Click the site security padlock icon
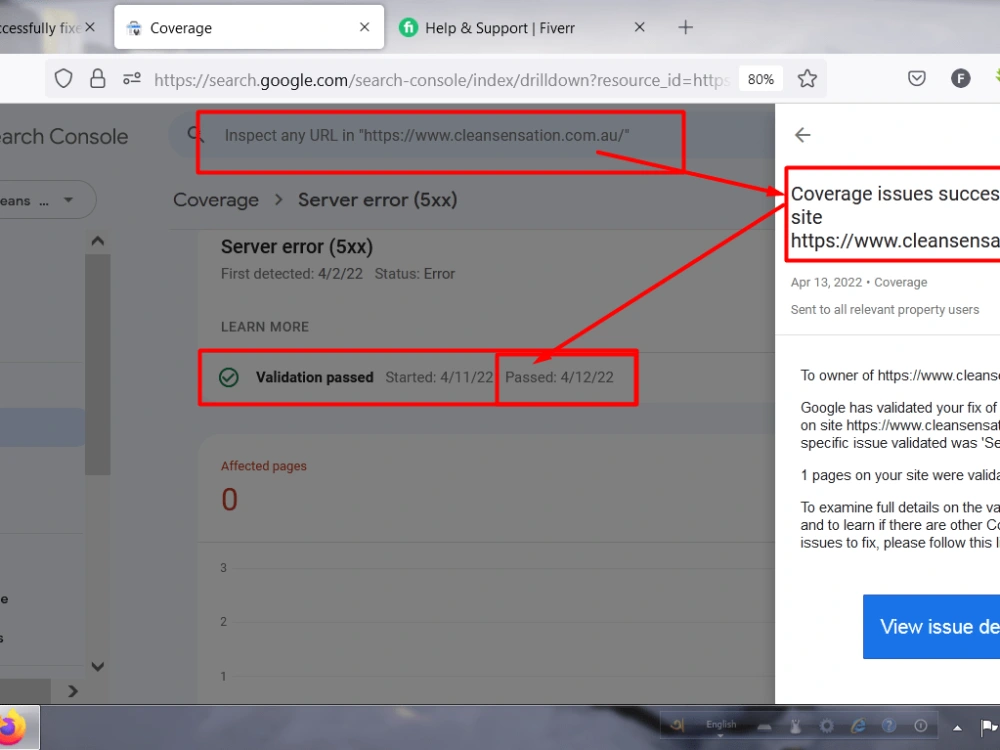The width and height of the screenshot is (1000, 750). point(98,79)
